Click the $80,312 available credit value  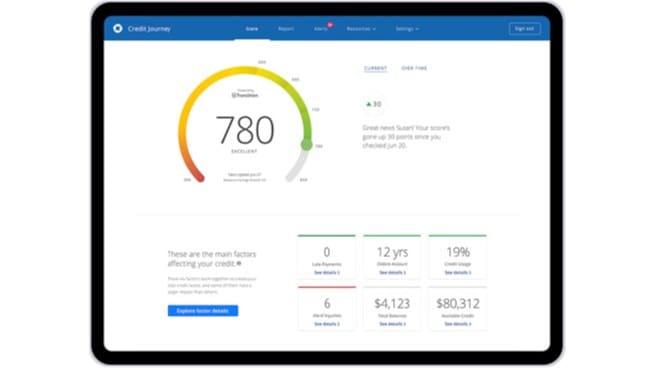[458, 303]
